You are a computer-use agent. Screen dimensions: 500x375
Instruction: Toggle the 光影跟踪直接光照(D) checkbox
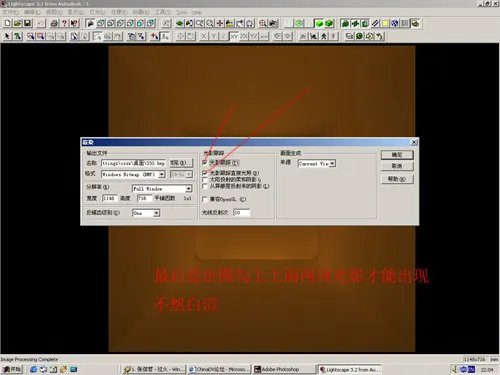pyautogui.click(x=205, y=173)
